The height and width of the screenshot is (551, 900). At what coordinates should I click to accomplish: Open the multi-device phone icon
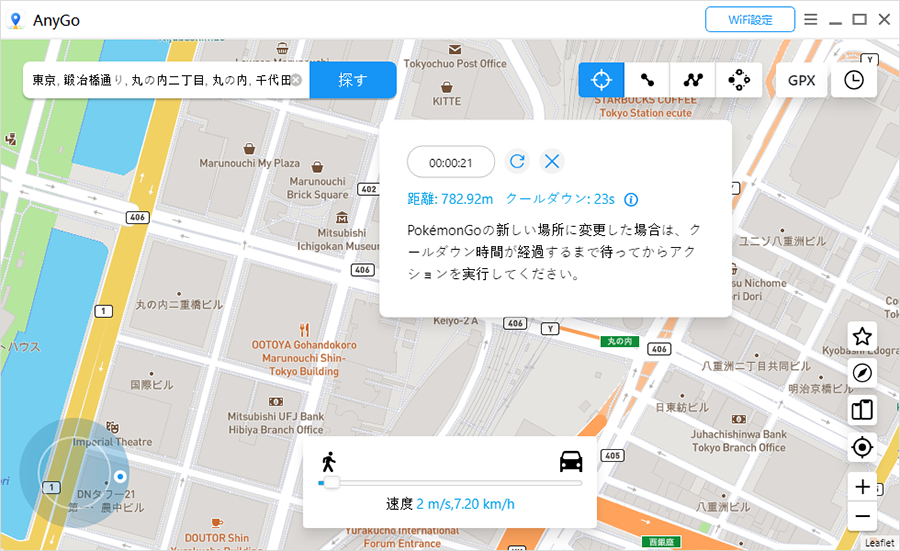[862, 410]
